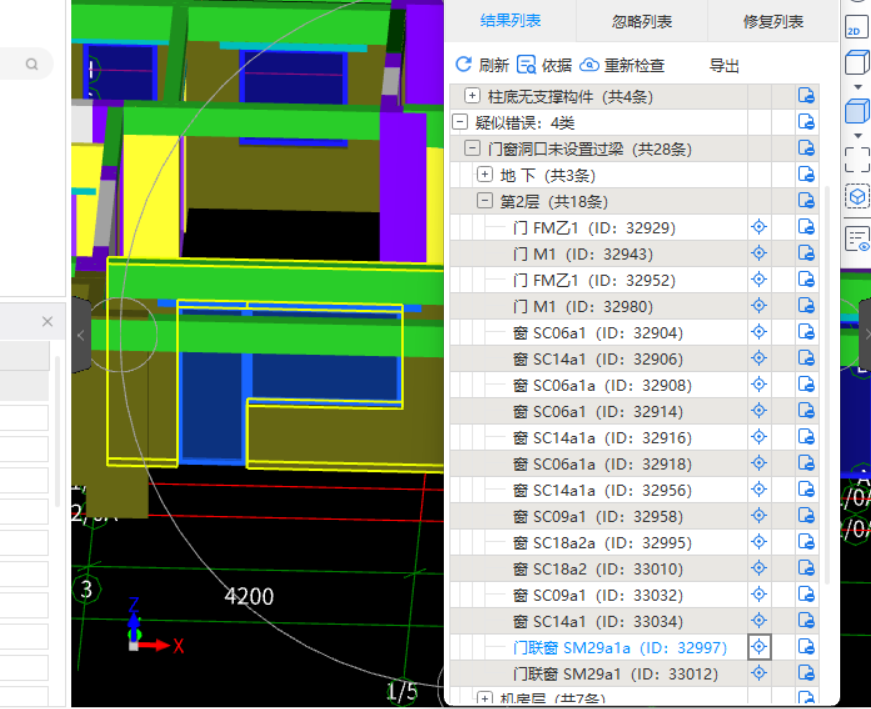Locate 窗 SC06a1a ID 32908 with target icon
Viewport: 871px width, 709px height.
click(x=759, y=384)
